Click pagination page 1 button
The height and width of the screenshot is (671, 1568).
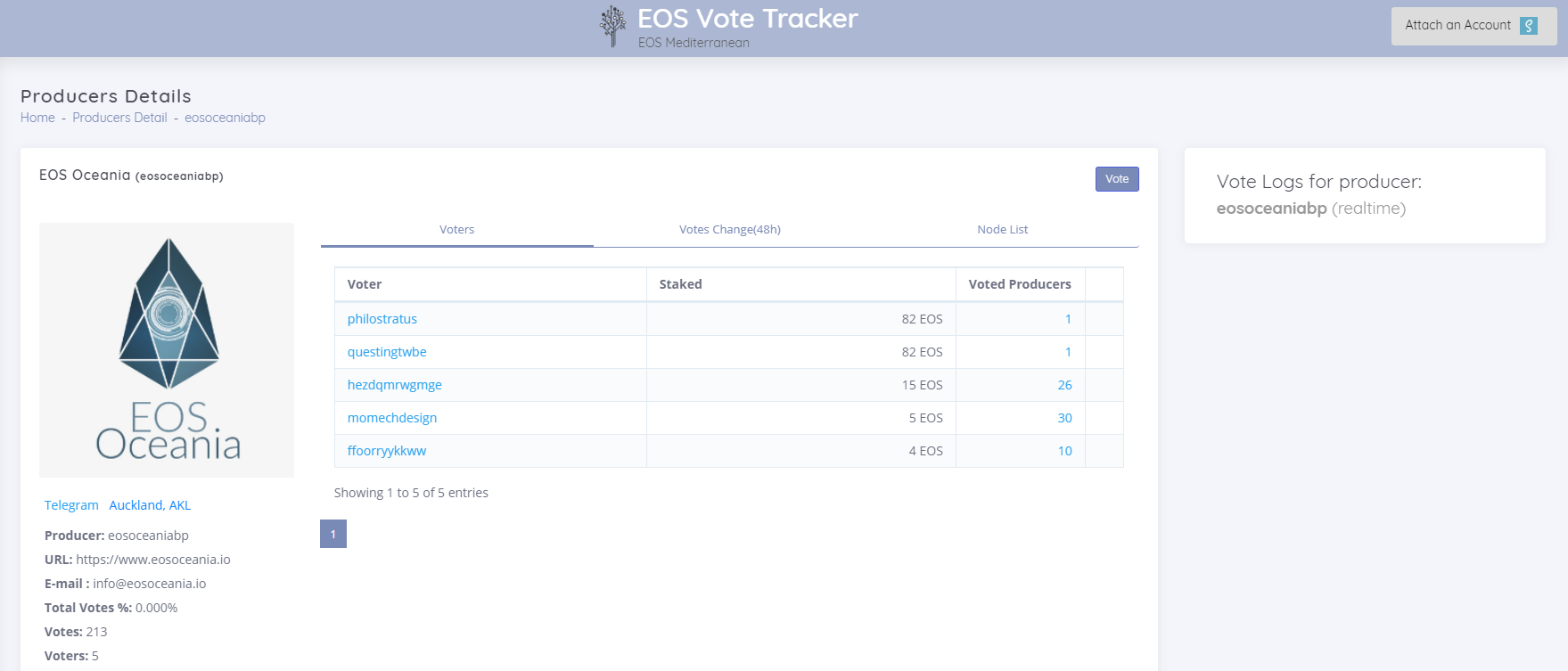point(333,534)
